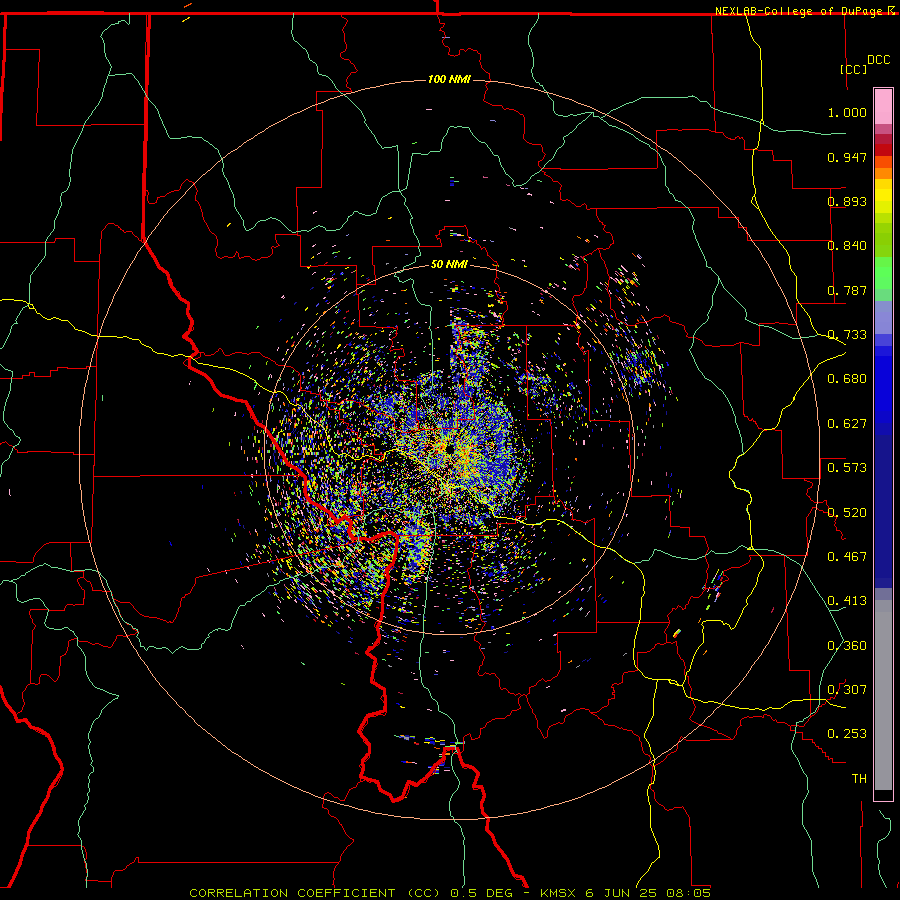900x900 pixels.
Task: Click the 0.573 legend value
Action: tap(847, 468)
